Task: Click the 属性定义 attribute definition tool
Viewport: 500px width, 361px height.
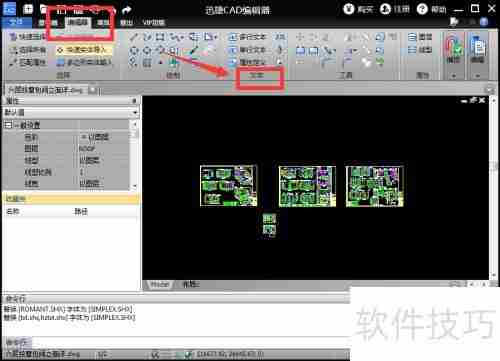Action: (248, 62)
